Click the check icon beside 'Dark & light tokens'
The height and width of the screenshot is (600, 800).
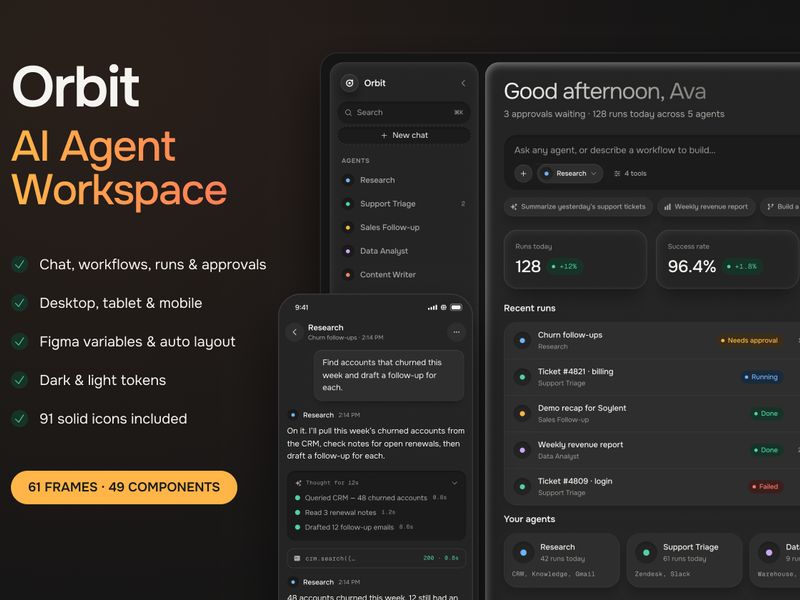point(19,380)
